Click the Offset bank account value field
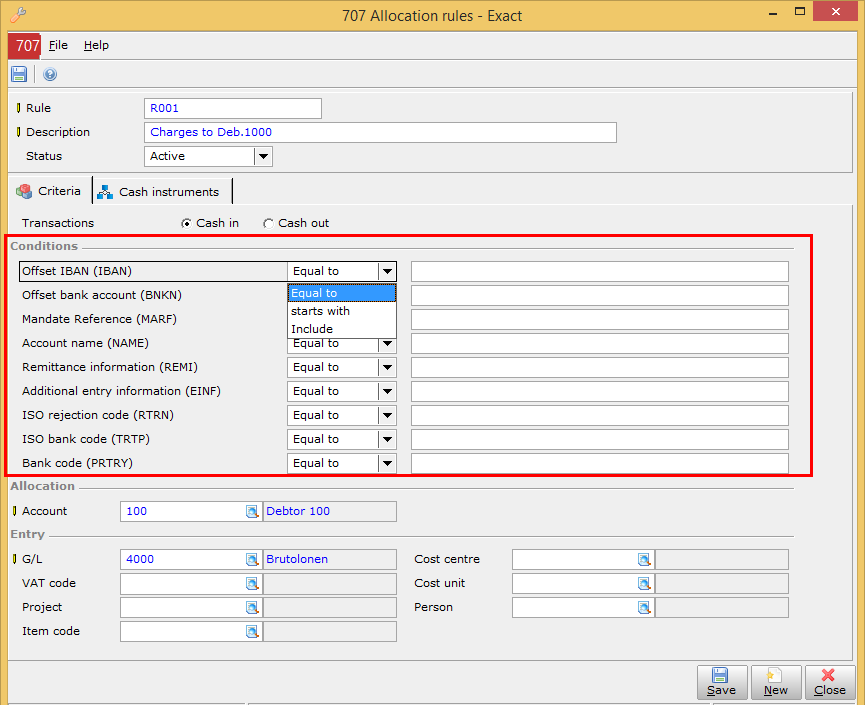This screenshot has height=705, width=865. pyautogui.click(x=600, y=296)
